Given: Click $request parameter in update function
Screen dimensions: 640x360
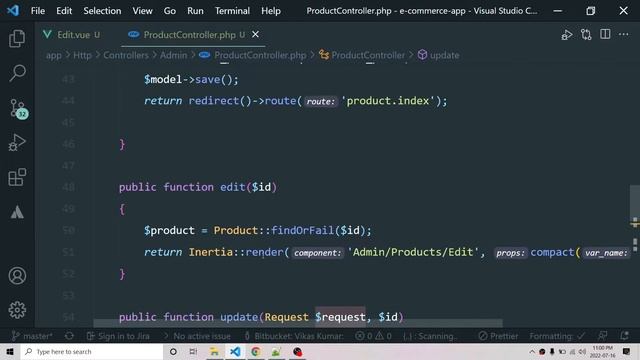Looking at the screenshot, I should click(340, 317).
